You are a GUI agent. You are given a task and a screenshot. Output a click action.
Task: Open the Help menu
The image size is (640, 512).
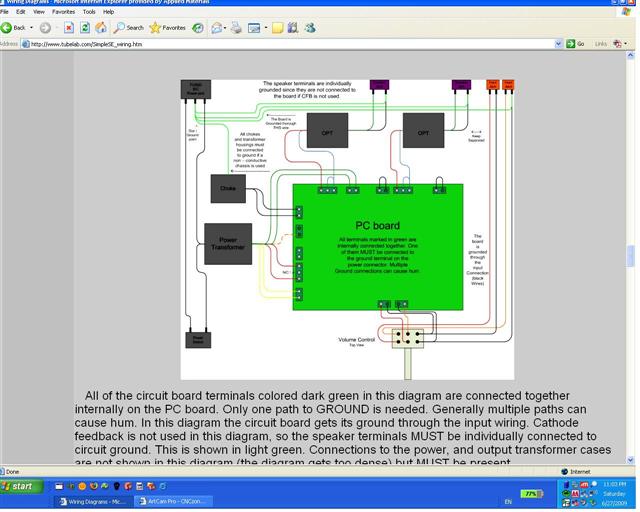(x=109, y=12)
